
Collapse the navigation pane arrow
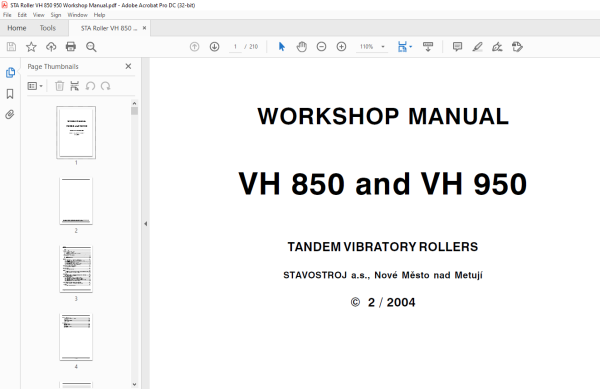point(145,224)
